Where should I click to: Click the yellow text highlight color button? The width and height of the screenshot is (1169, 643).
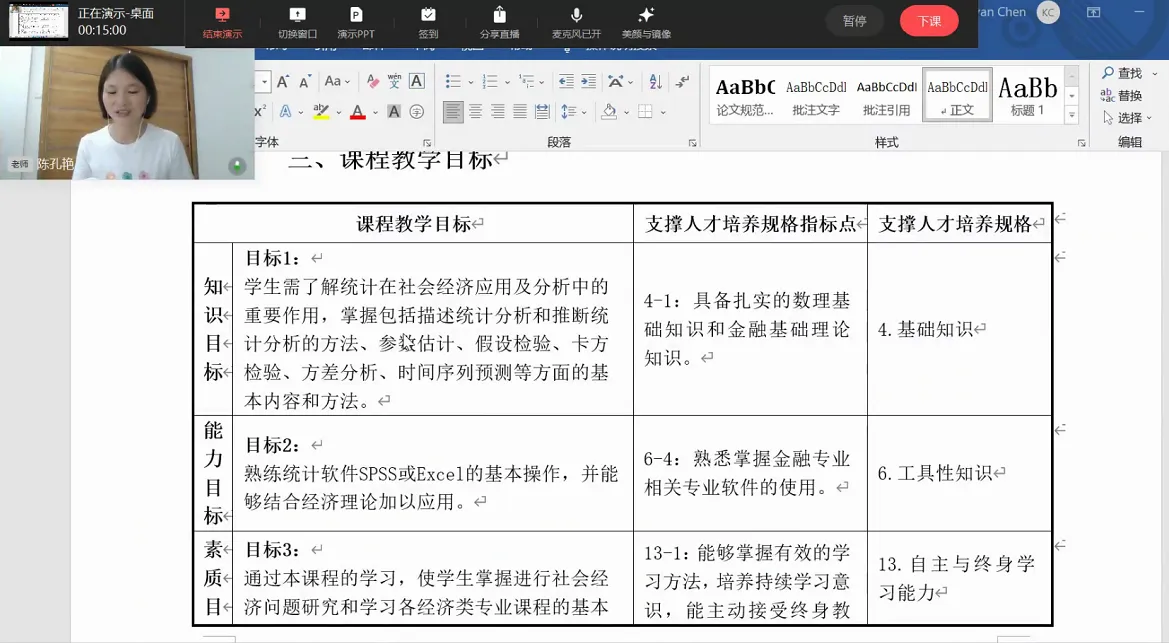tap(321, 112)
